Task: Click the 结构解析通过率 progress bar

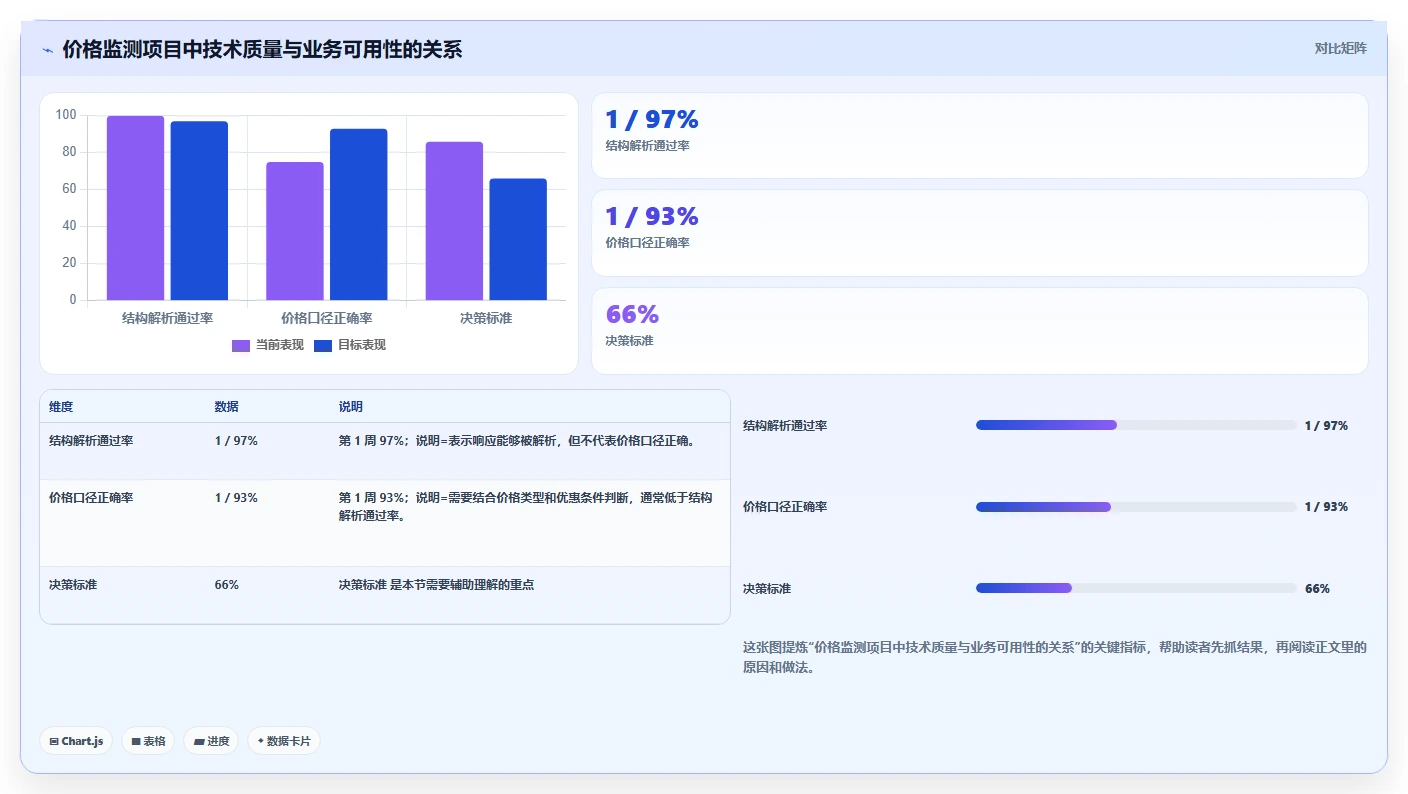Action: coord(1136,425)
